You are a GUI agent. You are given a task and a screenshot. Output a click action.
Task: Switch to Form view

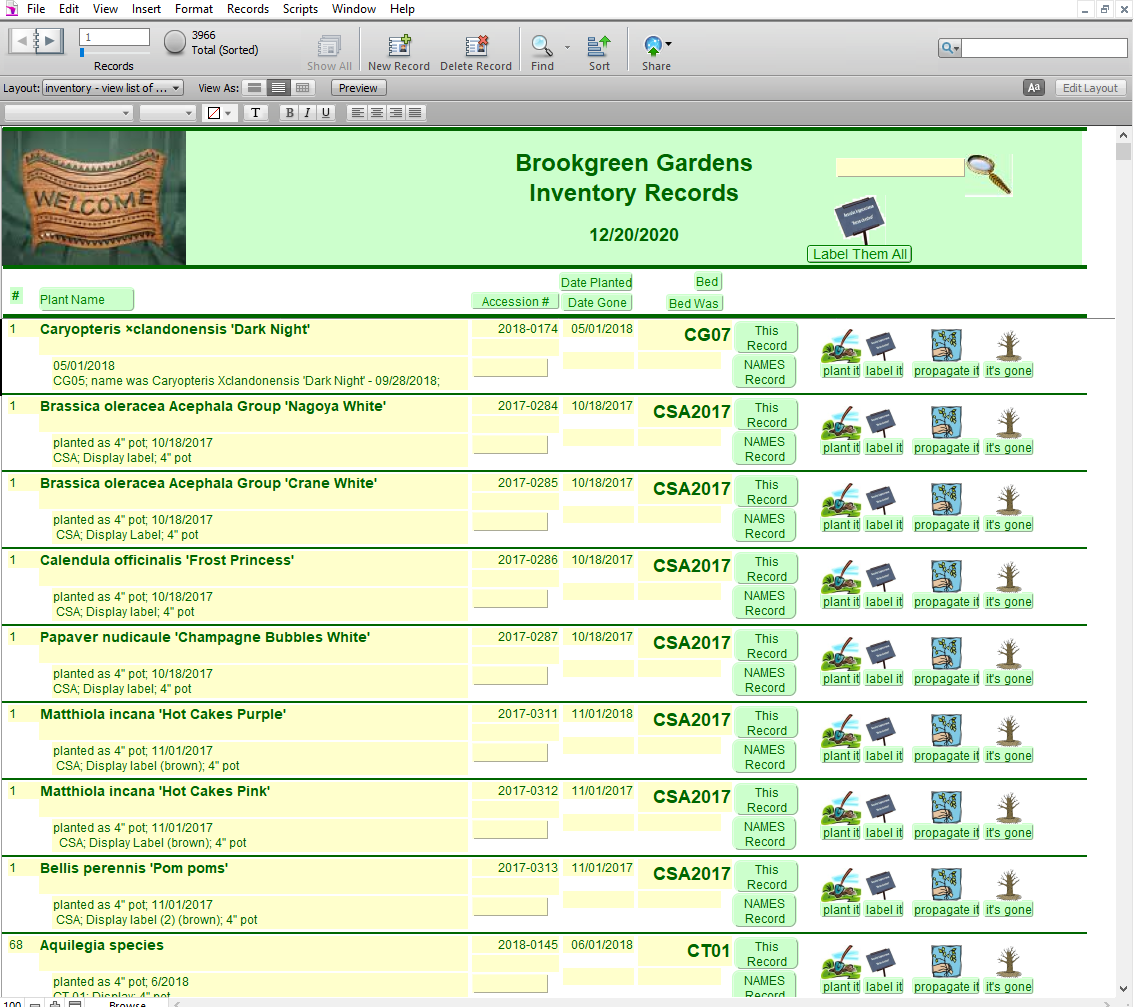tap(254, 88)
